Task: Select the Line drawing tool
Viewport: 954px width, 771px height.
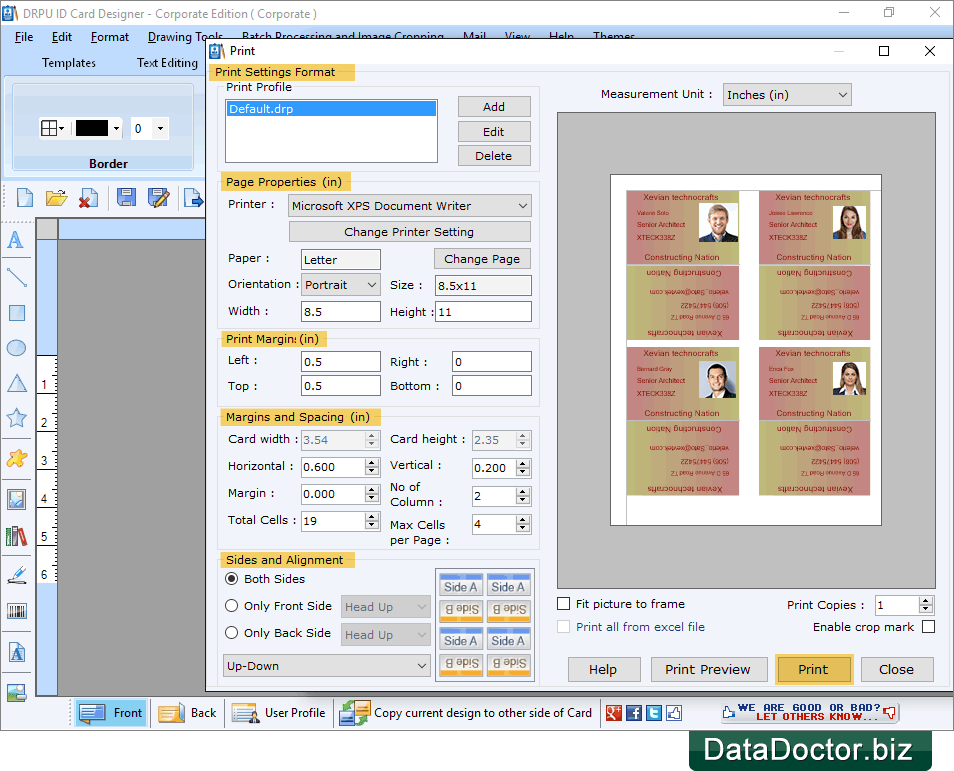Action: pos(16,277)
